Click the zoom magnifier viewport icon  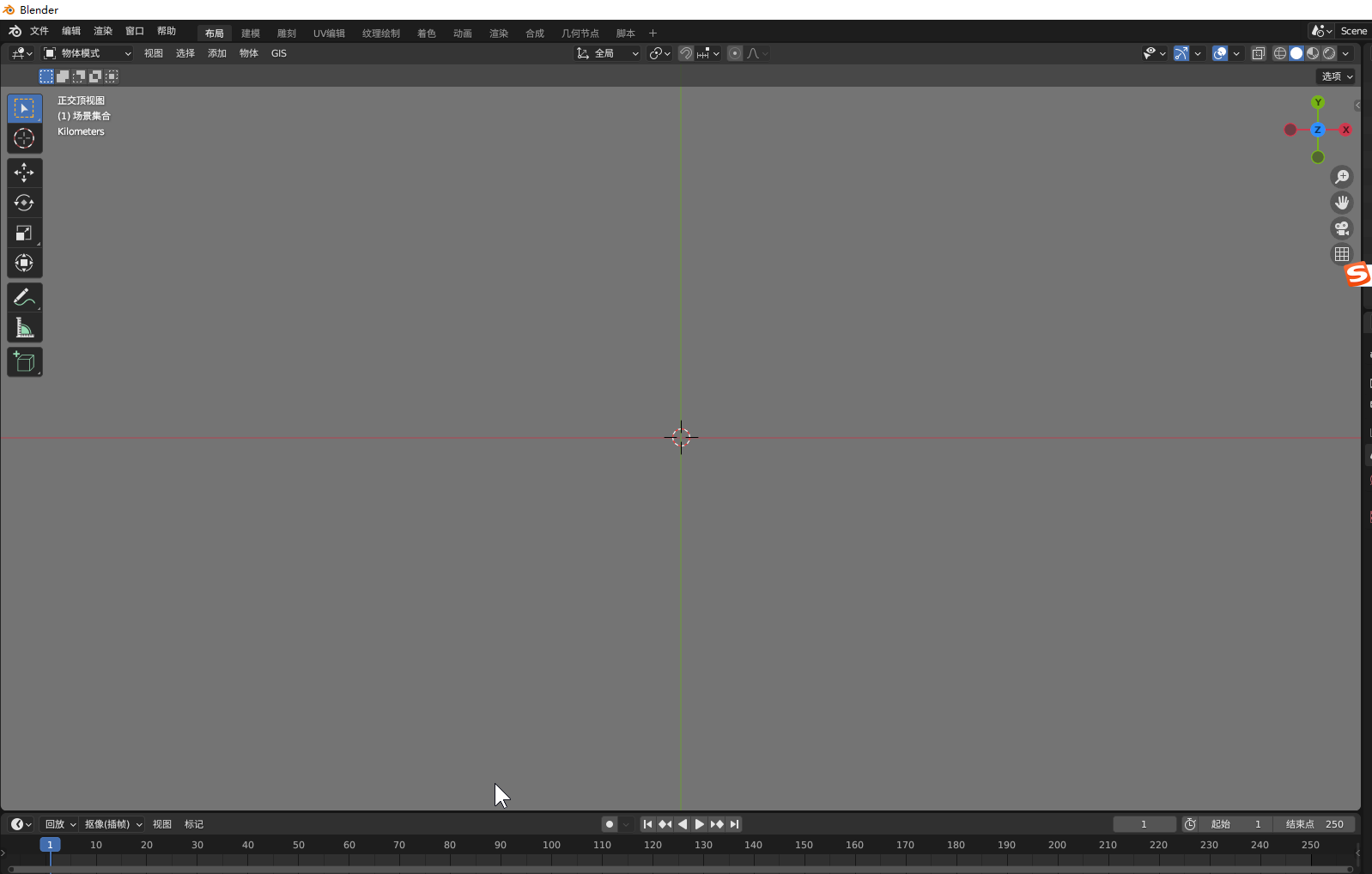[1341, 177]
